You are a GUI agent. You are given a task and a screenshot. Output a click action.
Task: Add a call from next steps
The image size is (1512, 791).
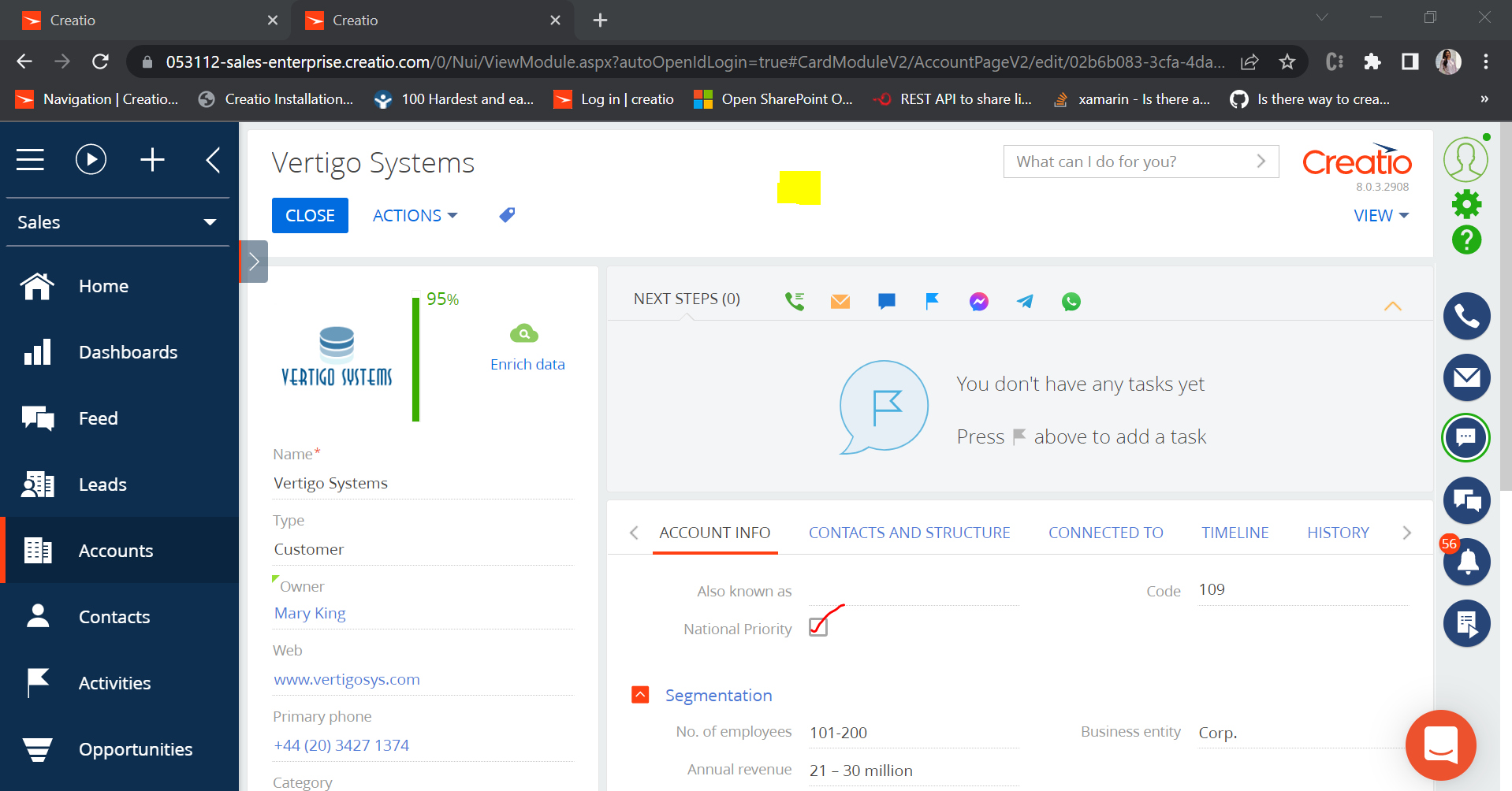(795, 301)
